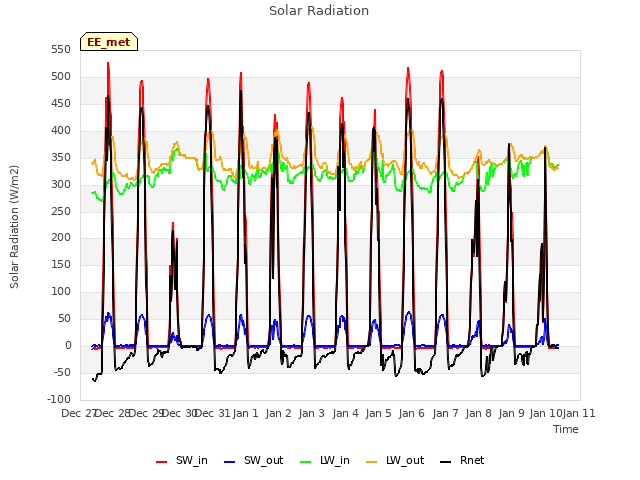Click the Jan 1 x-axis tick label
Image resolution: width=640 pixels, height=480 pixels.
click(x=246, y=413)
